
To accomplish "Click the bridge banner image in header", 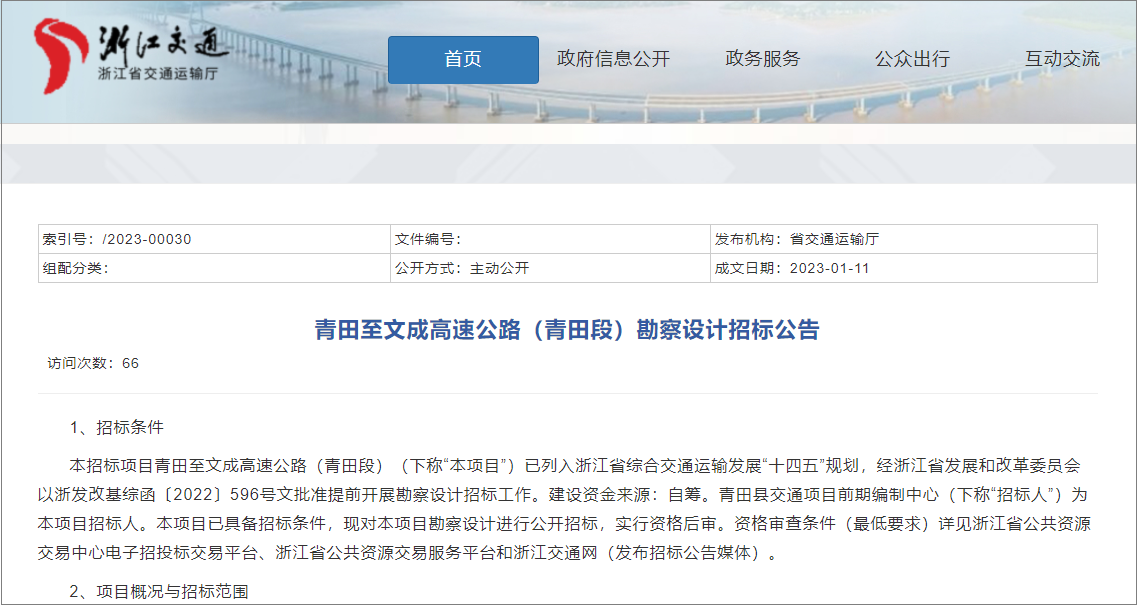I will tap(700, 100).
